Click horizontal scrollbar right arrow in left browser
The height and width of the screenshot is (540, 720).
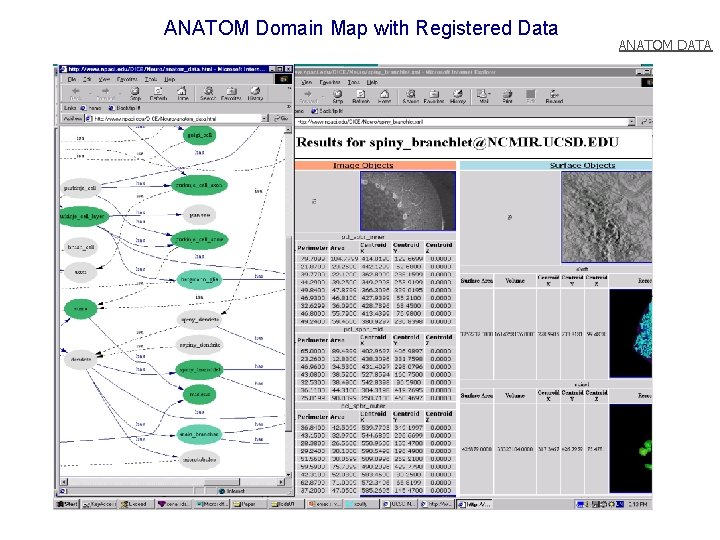(281, 482)
